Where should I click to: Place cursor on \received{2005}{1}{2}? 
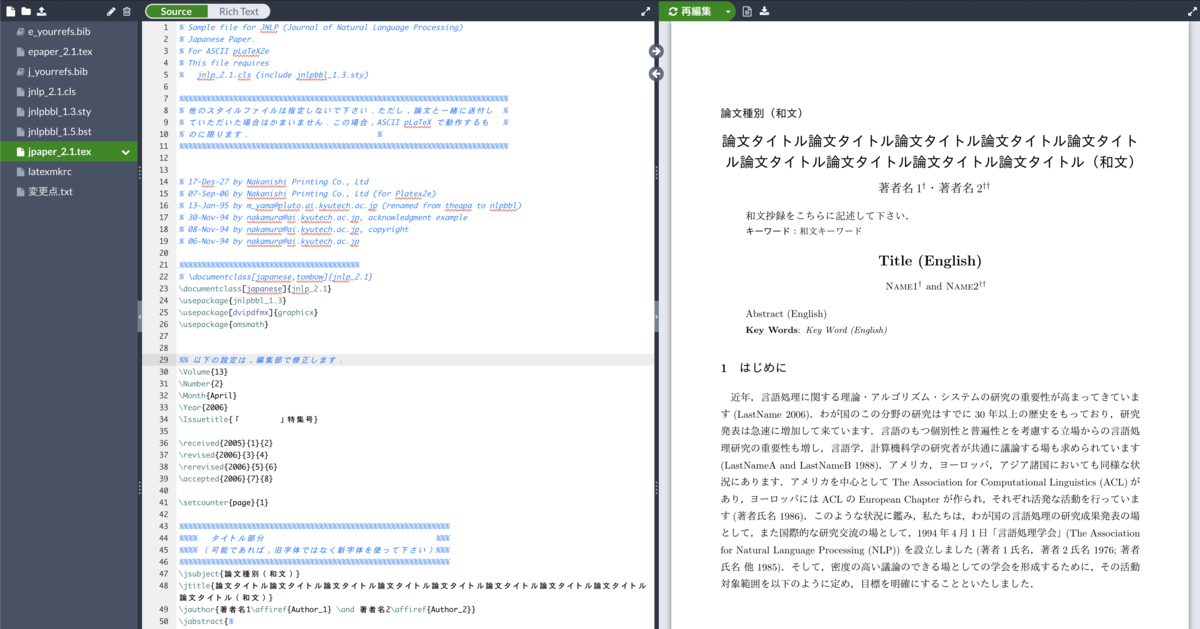(x=226, y=443)
